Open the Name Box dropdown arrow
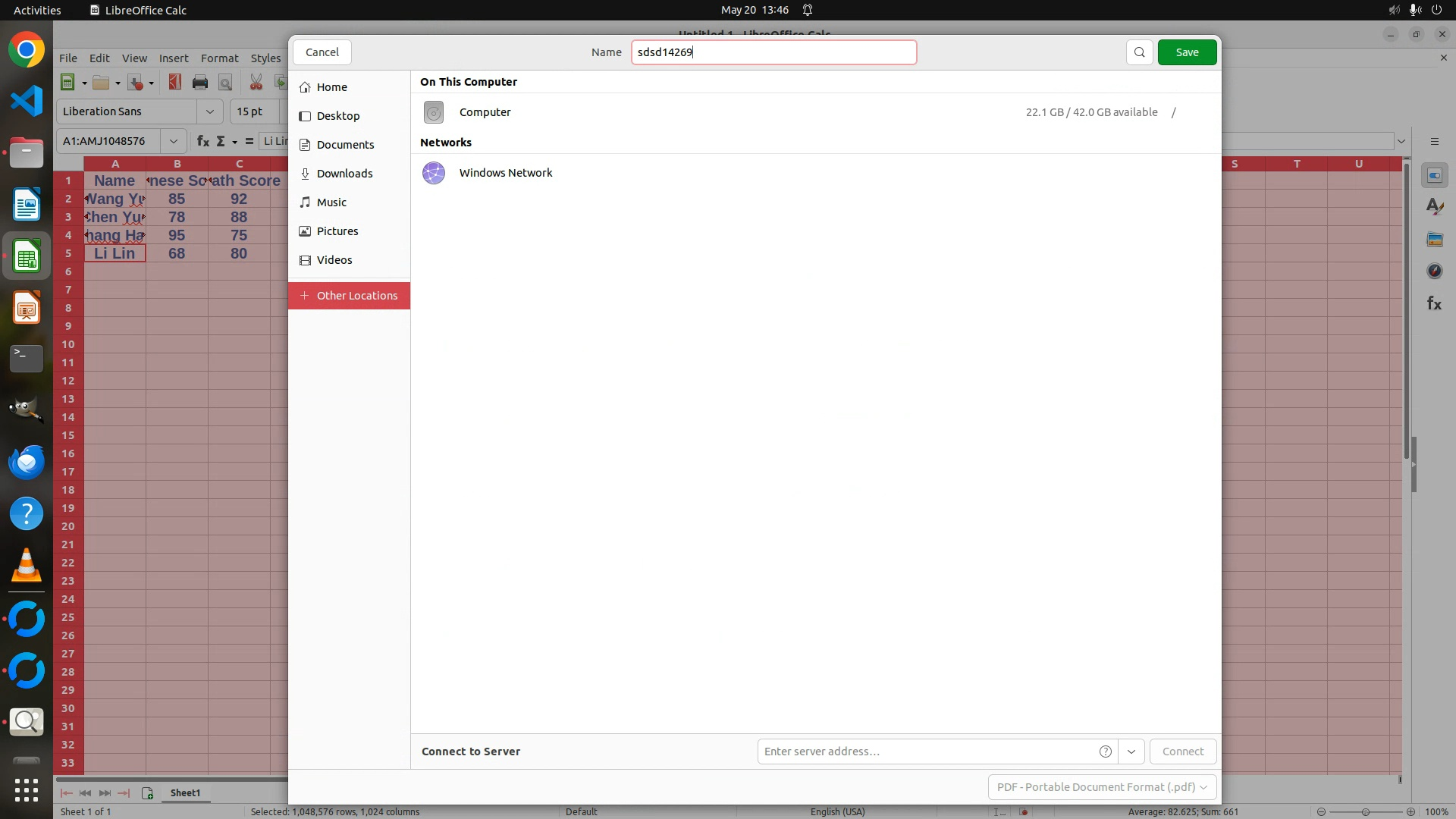Viewport: 1456px width, 819px height. tap(174, 141)
